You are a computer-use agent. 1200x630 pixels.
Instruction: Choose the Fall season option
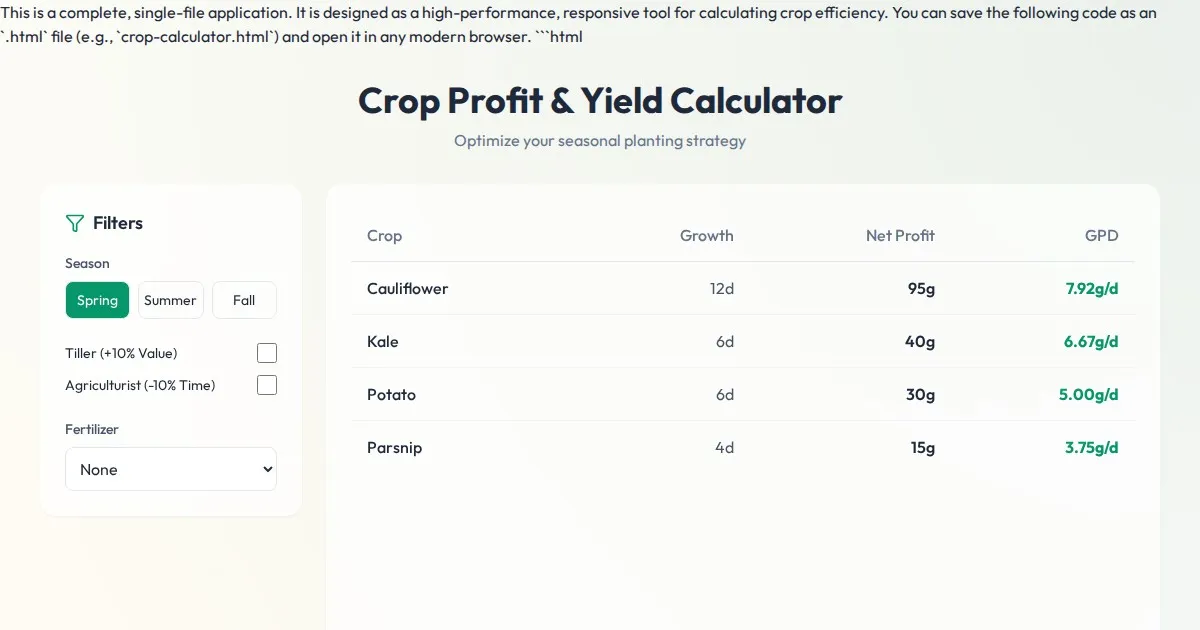[244, 300]
